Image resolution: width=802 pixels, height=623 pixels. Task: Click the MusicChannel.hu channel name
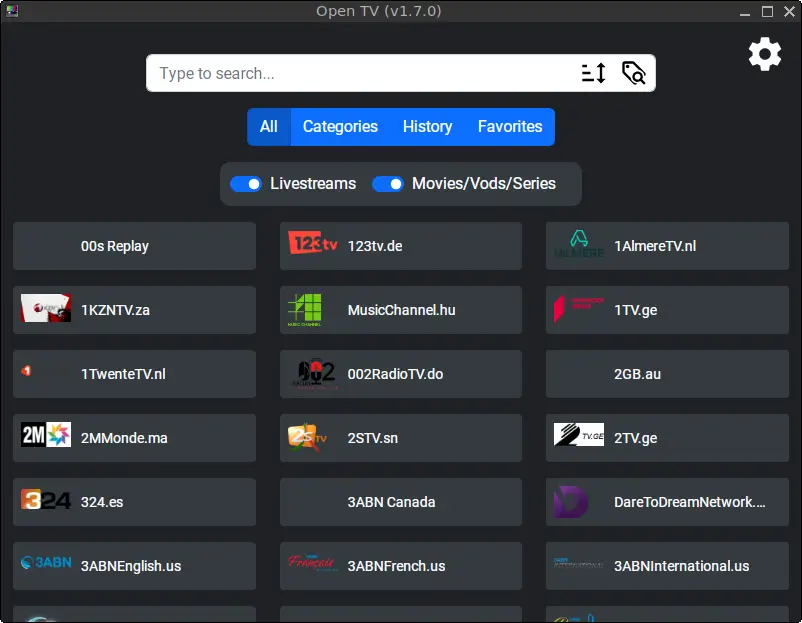pos(402,310)
